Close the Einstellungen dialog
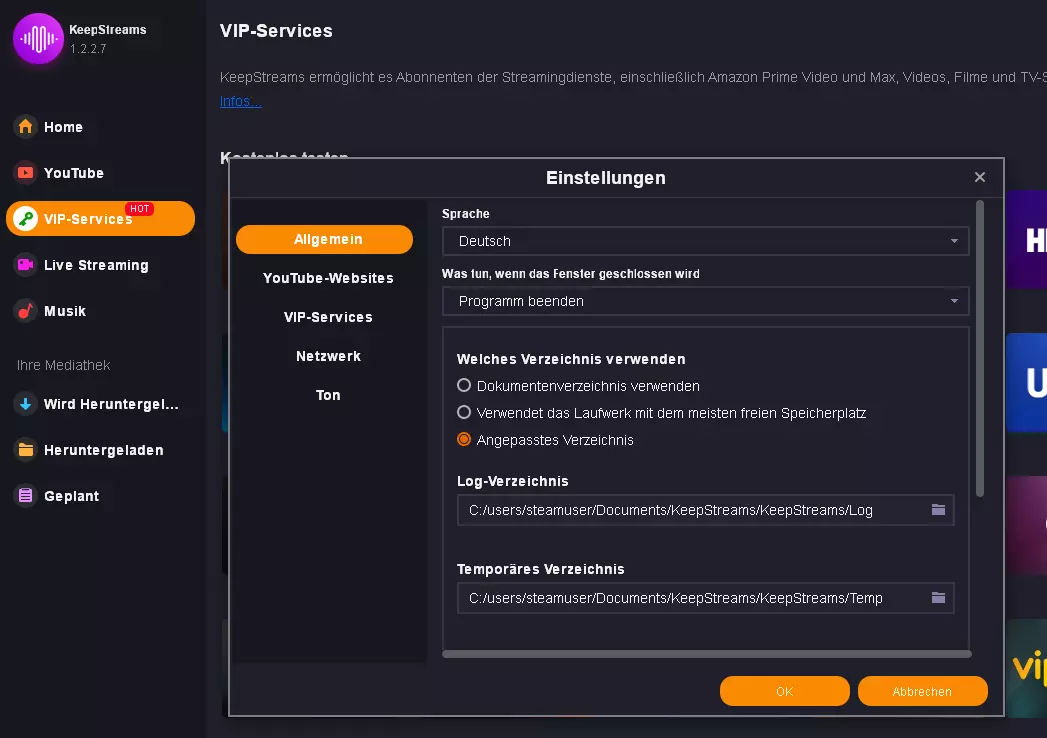This screenshot has height=738, width=1047. pyautogui.click(x=980, y=177)
